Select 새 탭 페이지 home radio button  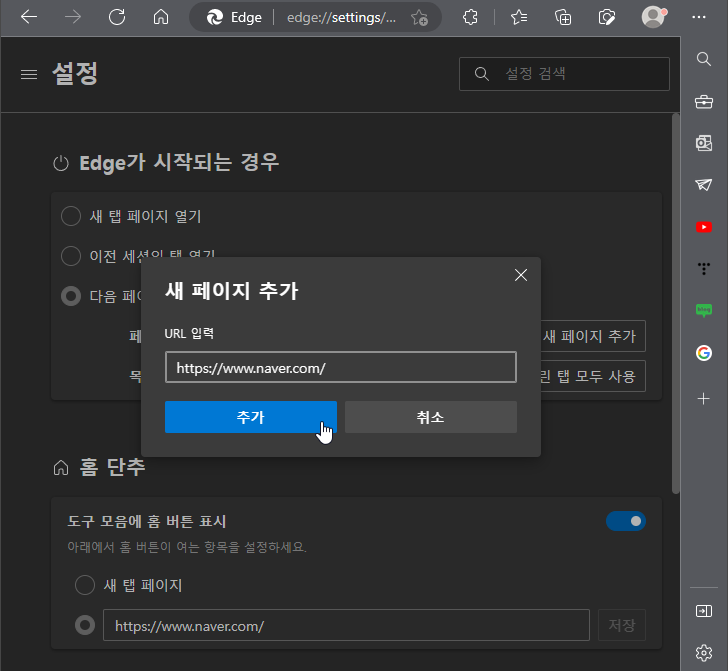(x=85, y=585)
